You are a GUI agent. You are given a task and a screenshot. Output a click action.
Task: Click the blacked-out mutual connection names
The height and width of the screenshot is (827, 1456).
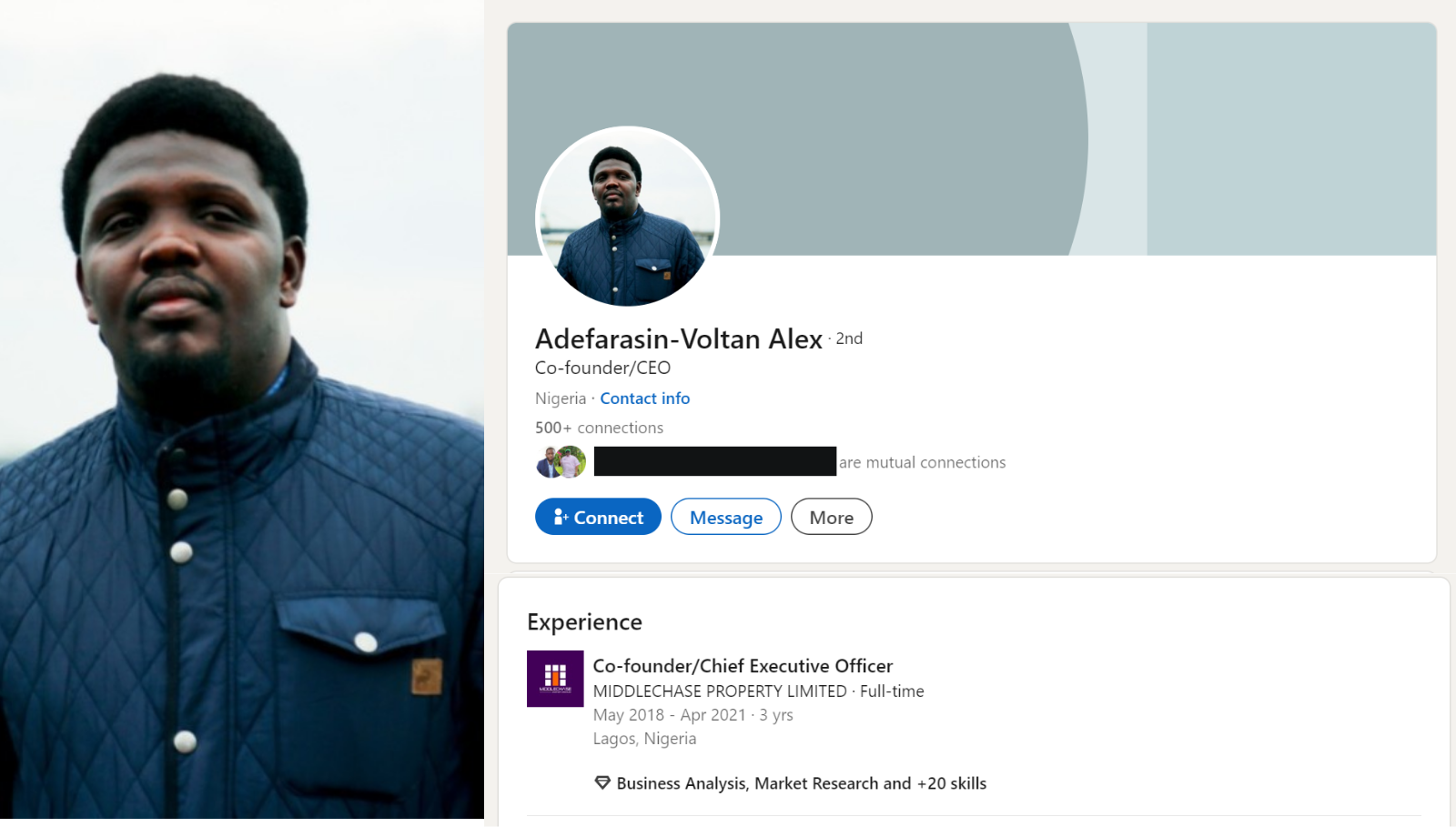[x=715, y=461]
